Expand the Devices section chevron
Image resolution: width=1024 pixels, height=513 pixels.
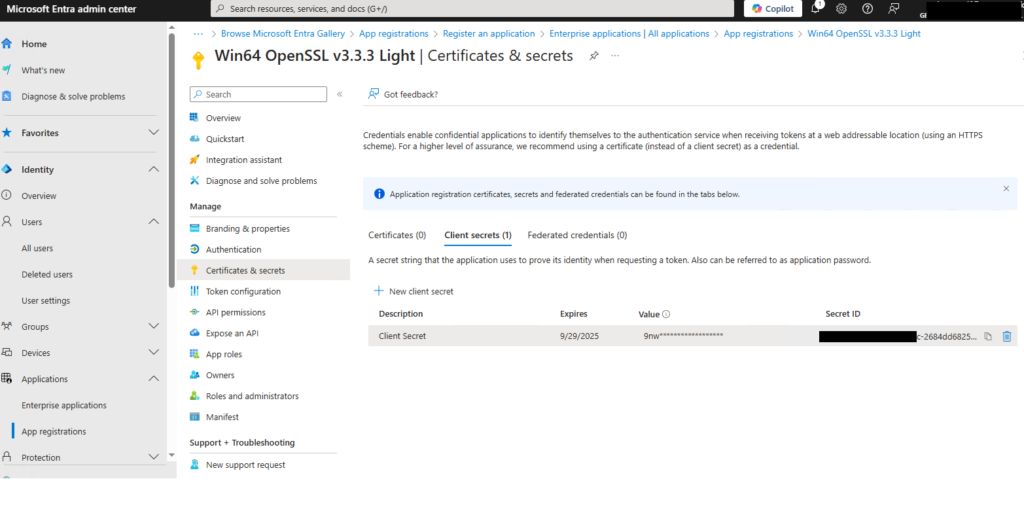[x=153, y=352]
